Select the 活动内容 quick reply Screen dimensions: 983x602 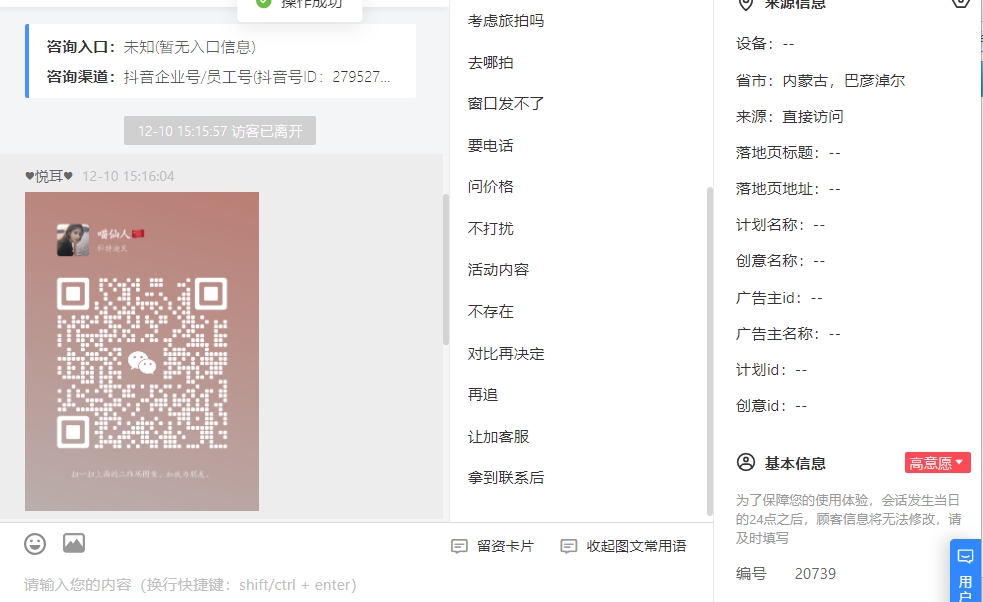pyautogui.click(x=498, y=270)
